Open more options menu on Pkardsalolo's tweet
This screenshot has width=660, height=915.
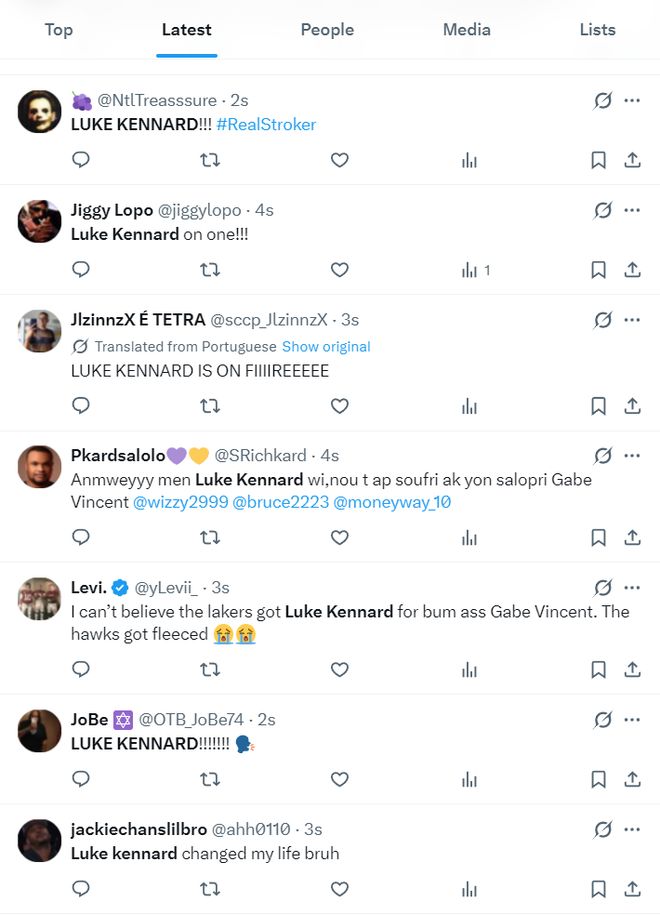coord(632,456)
